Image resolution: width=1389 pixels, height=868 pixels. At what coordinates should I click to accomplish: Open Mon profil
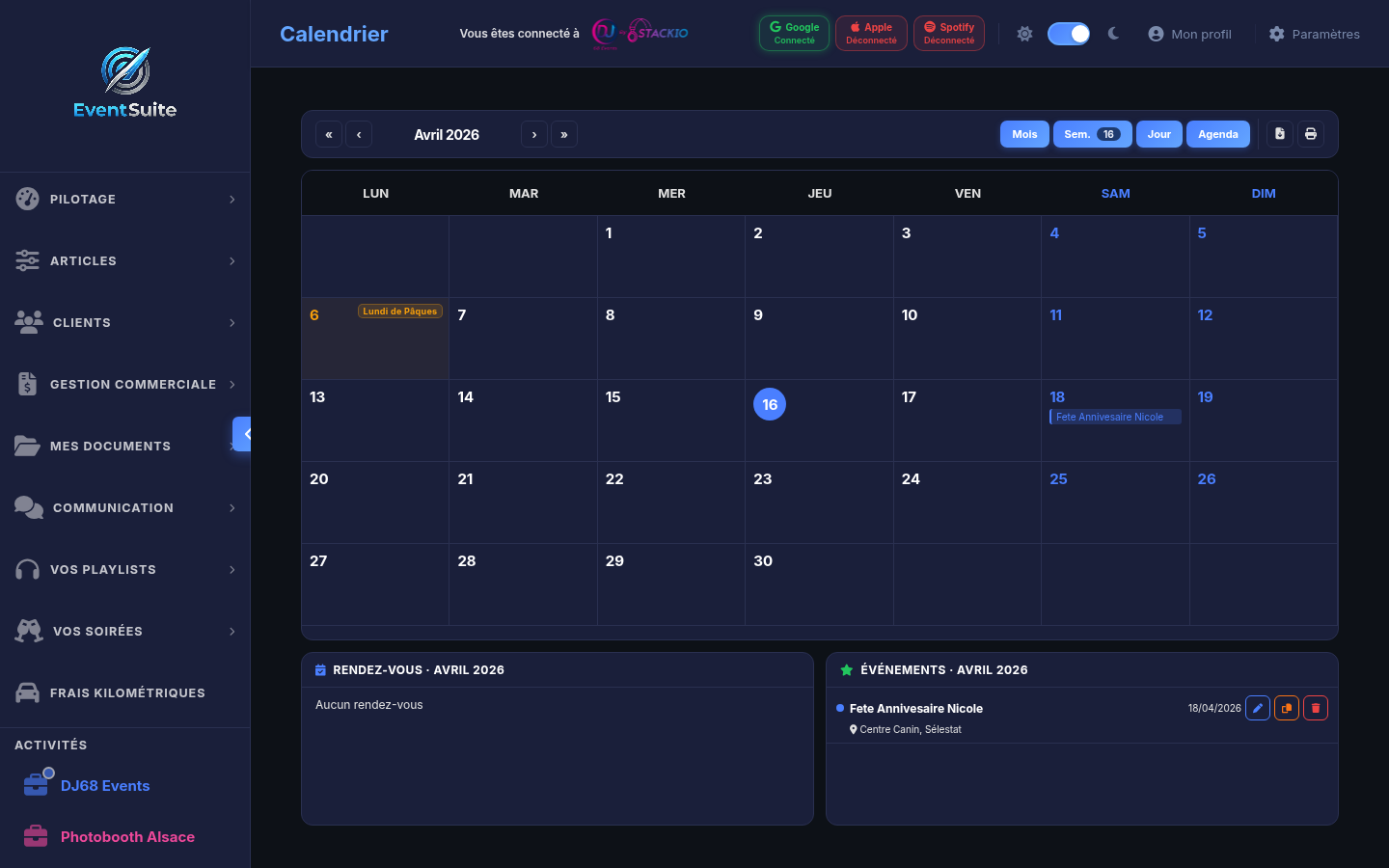pyautogui.click(x=1189, y=33)
